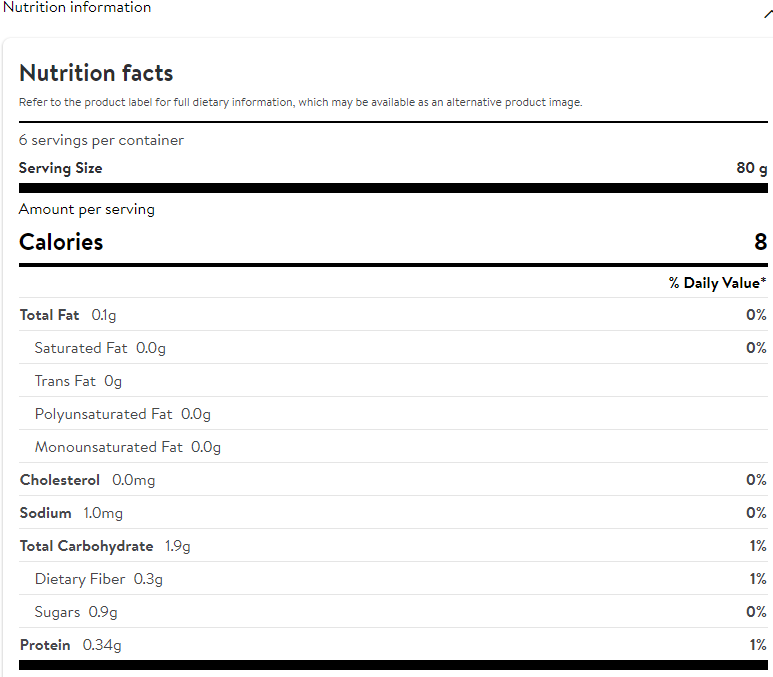Click the Trans Fat row label
Screen dimensions: 773x677
(x=65, y=381)
